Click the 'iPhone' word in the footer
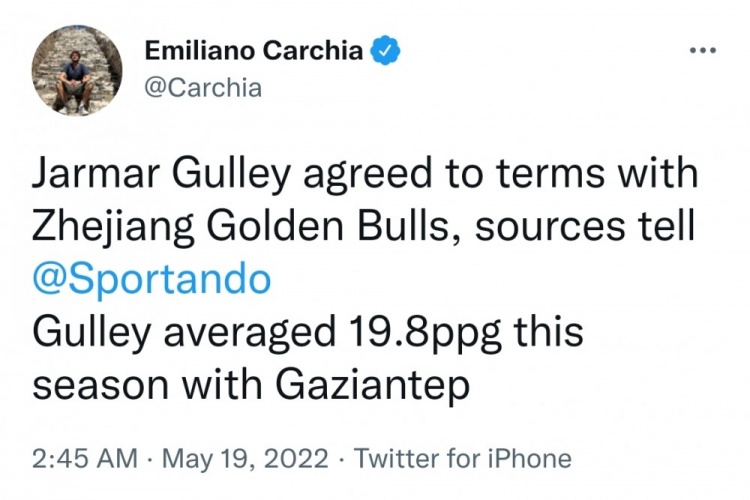The image size is (750, 500). [x=529, y=458]
